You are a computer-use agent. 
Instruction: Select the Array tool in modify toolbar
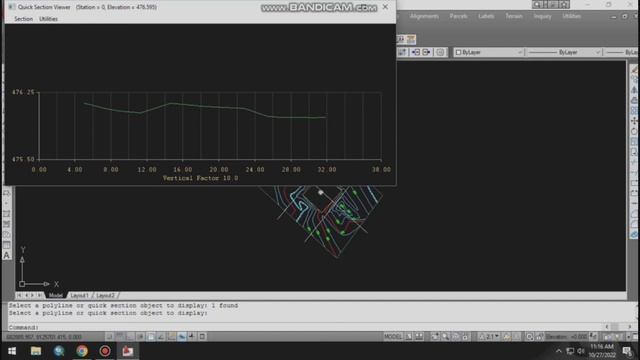point(634,111)
